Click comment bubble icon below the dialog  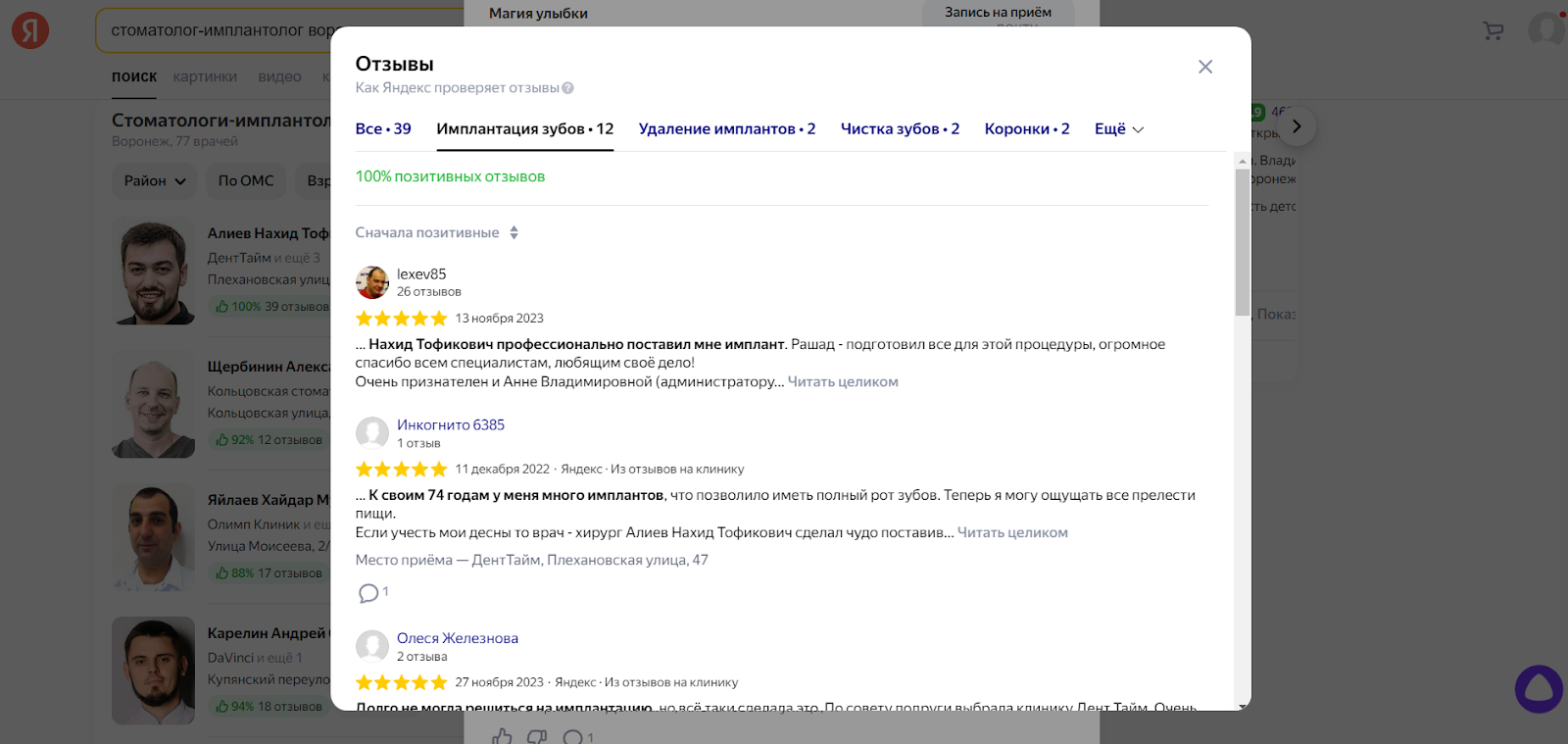[573, 737]
